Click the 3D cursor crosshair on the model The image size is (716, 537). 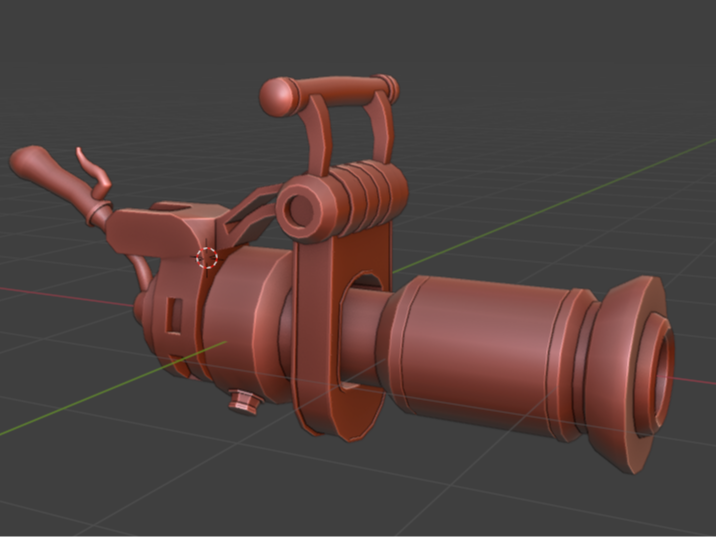coord(206,258)
